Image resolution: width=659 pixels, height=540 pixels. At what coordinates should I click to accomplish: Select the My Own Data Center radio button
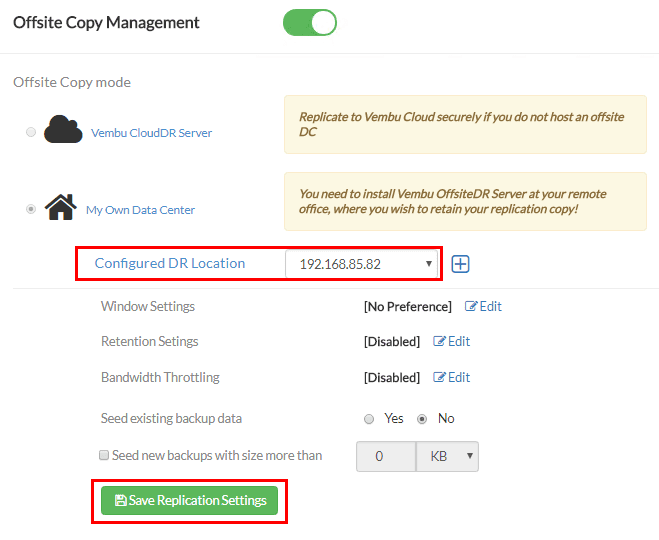point(32,210)
